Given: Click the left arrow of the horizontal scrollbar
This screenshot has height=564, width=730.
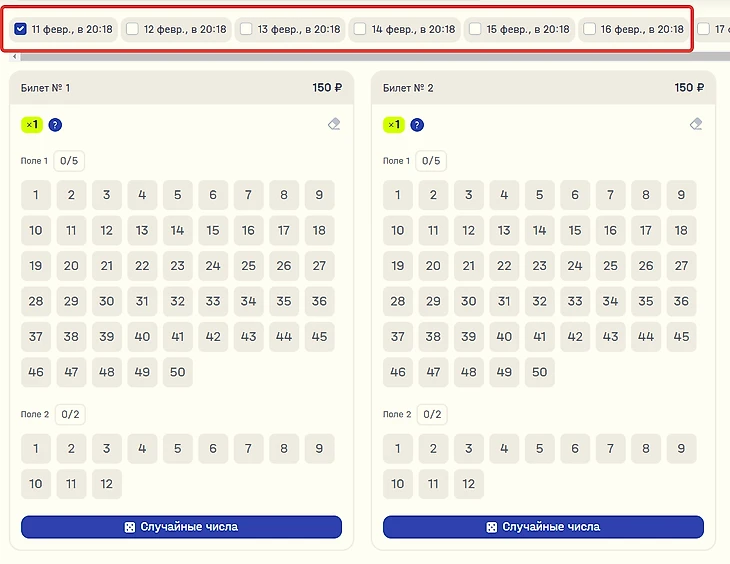Looking at the screenshot, I should [14, 57].
